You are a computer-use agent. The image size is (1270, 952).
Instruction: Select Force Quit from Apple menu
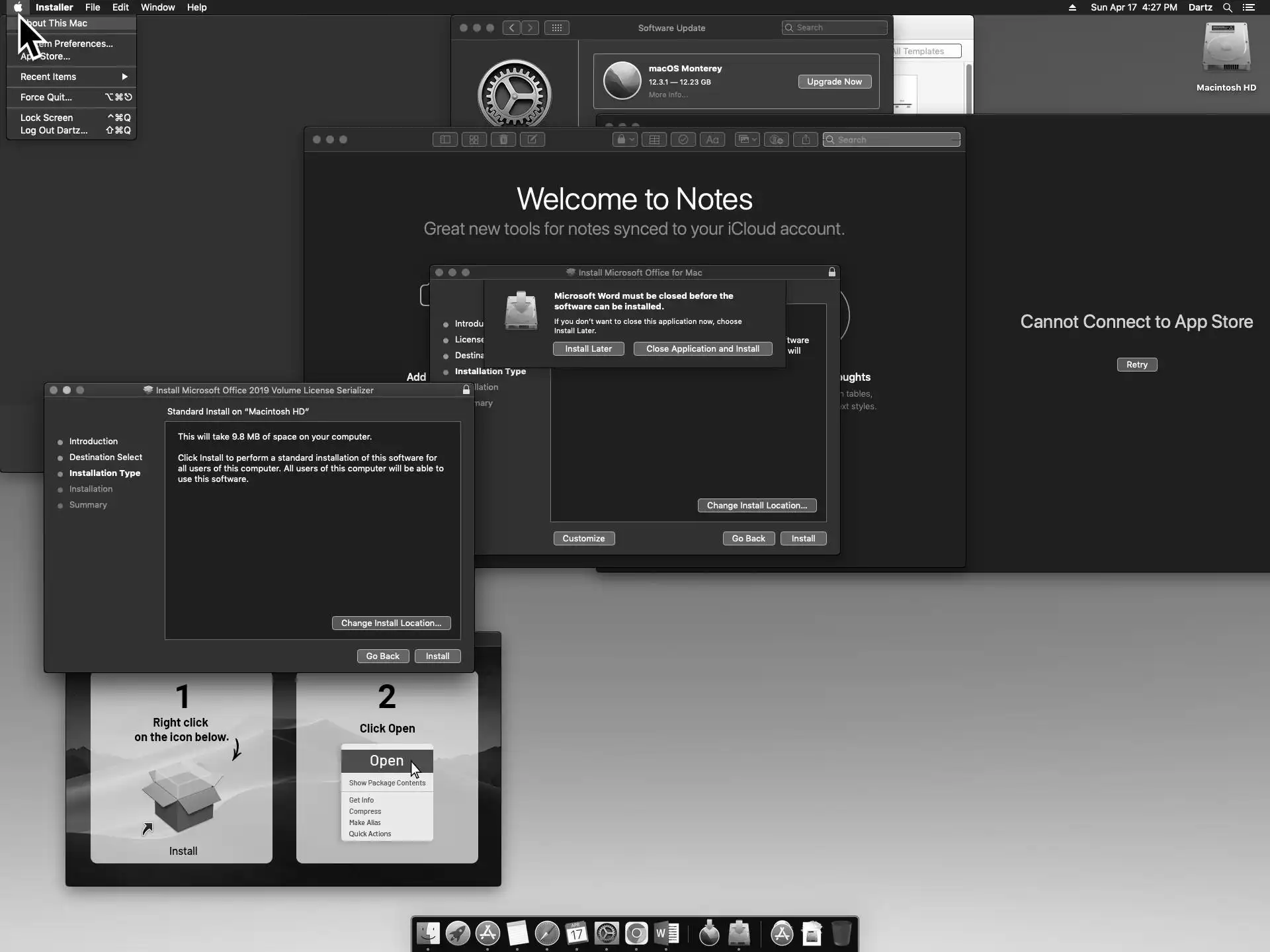46,97
